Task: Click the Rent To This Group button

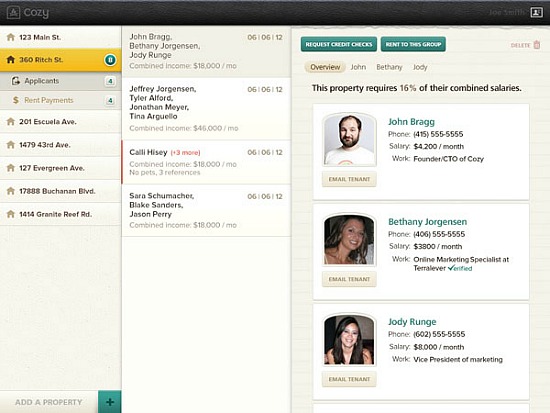Action: click(413, 44)
